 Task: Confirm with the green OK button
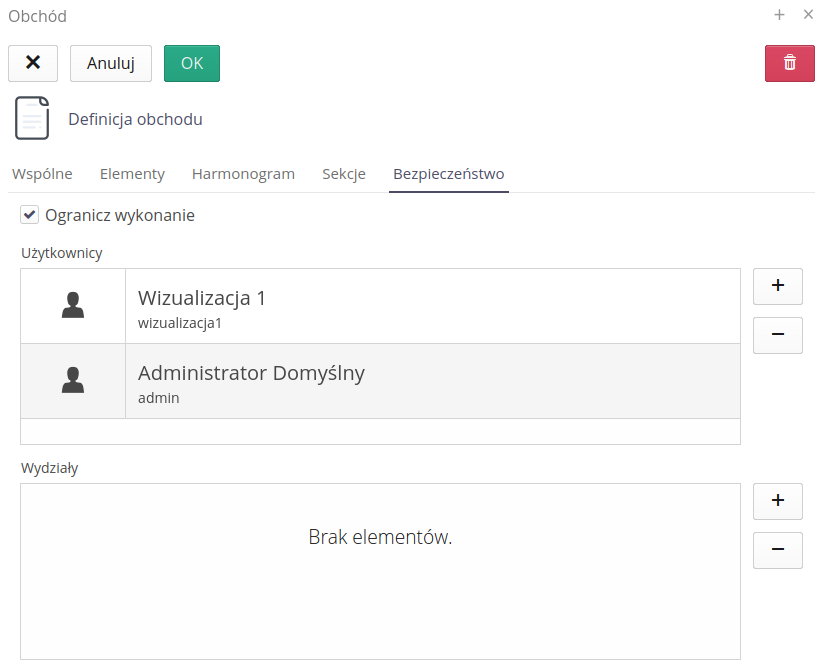(191, 63)
